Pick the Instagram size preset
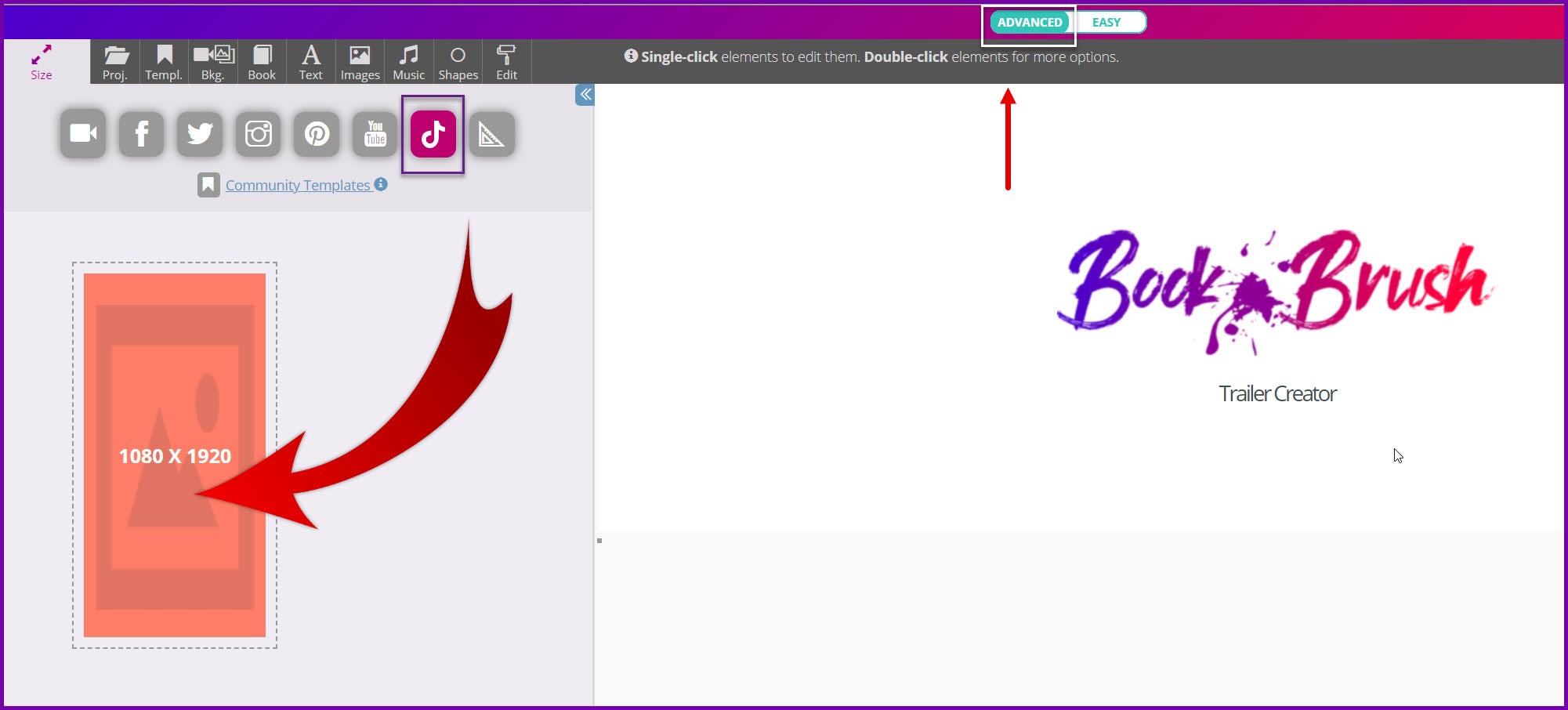 [x=259, y=134]
